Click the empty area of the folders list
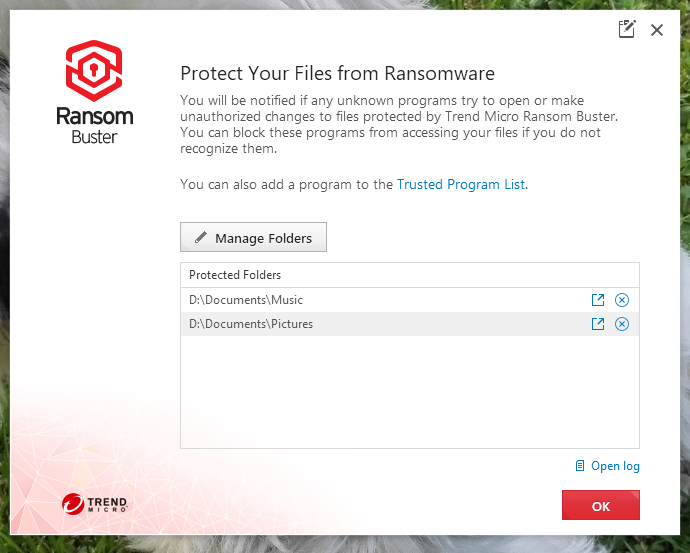 (409, 391)
